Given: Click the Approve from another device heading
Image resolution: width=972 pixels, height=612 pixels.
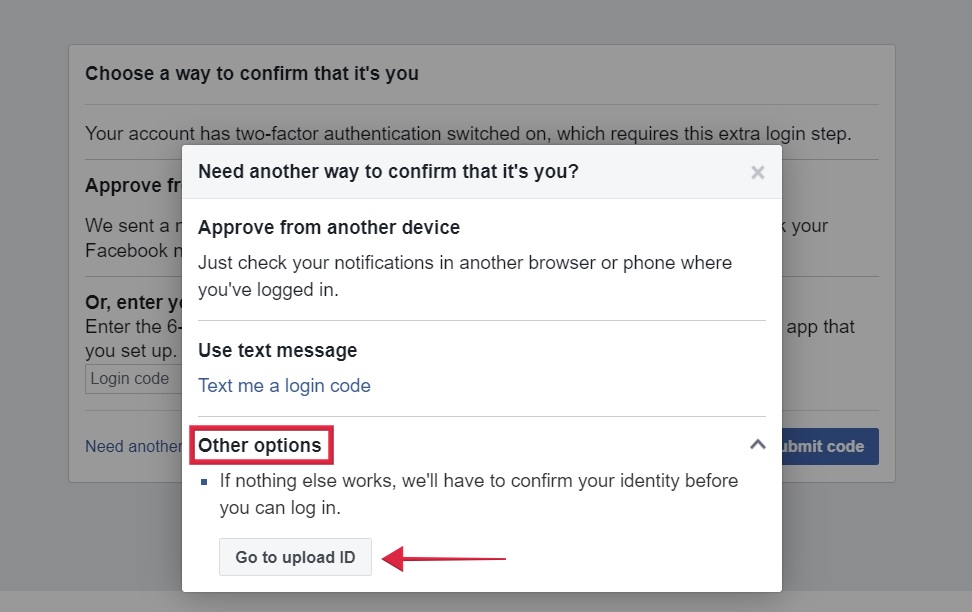Looking at the screenshot, I should tap(329, 226).
